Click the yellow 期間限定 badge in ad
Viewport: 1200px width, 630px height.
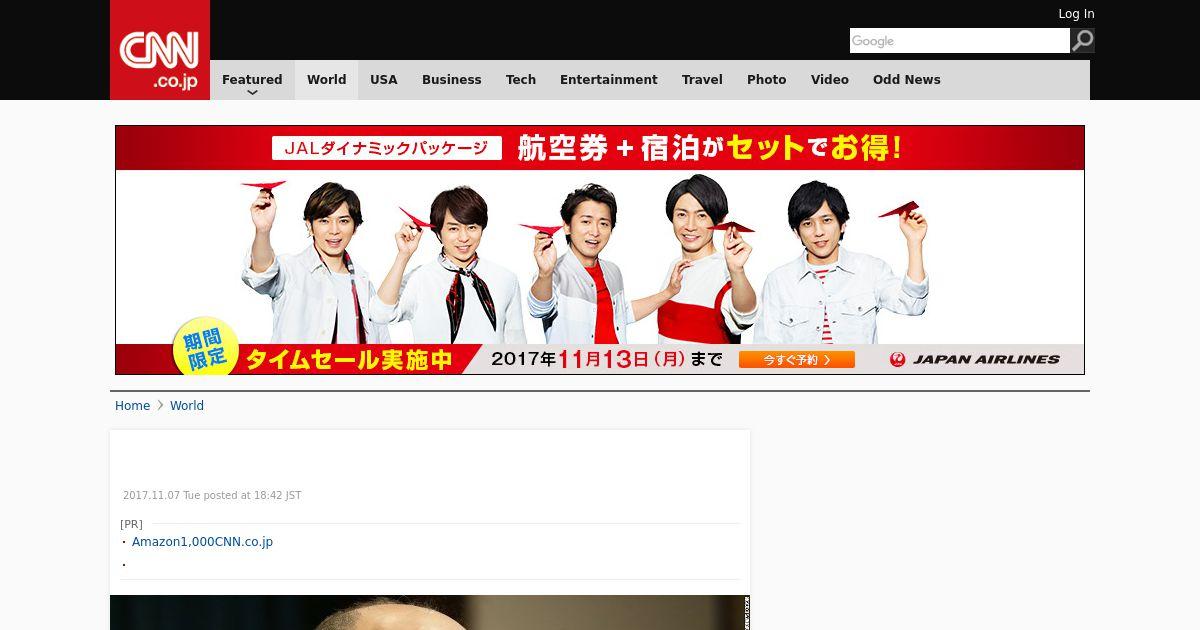(206, 347)
